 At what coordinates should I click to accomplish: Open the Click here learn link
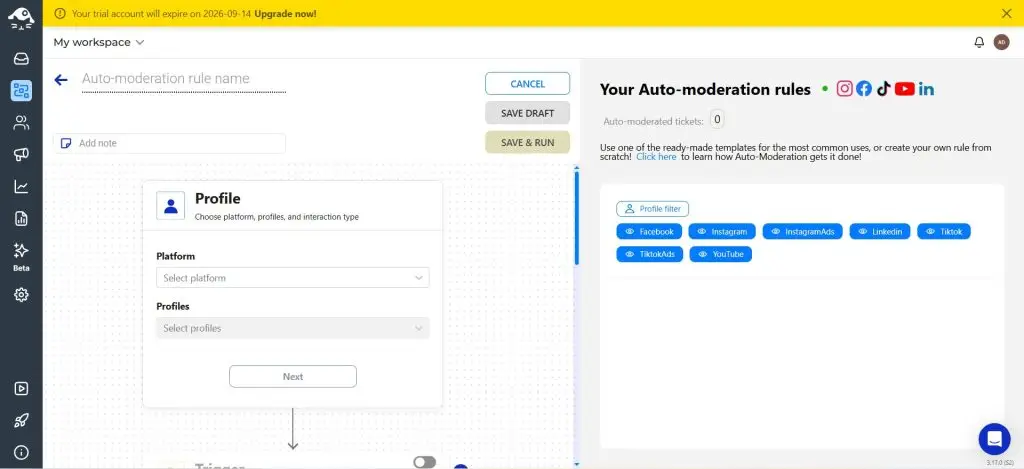point(656,157)
